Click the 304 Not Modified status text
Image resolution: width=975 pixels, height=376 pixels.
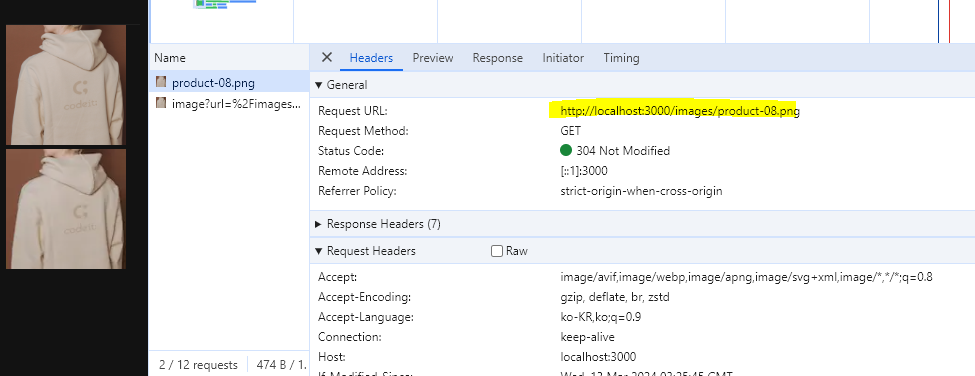(x=623, y=151)
